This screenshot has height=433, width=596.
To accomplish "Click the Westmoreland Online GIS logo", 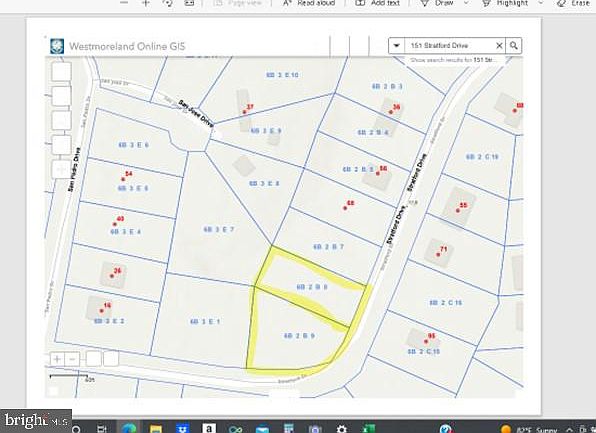I will (x=57, y=46).
